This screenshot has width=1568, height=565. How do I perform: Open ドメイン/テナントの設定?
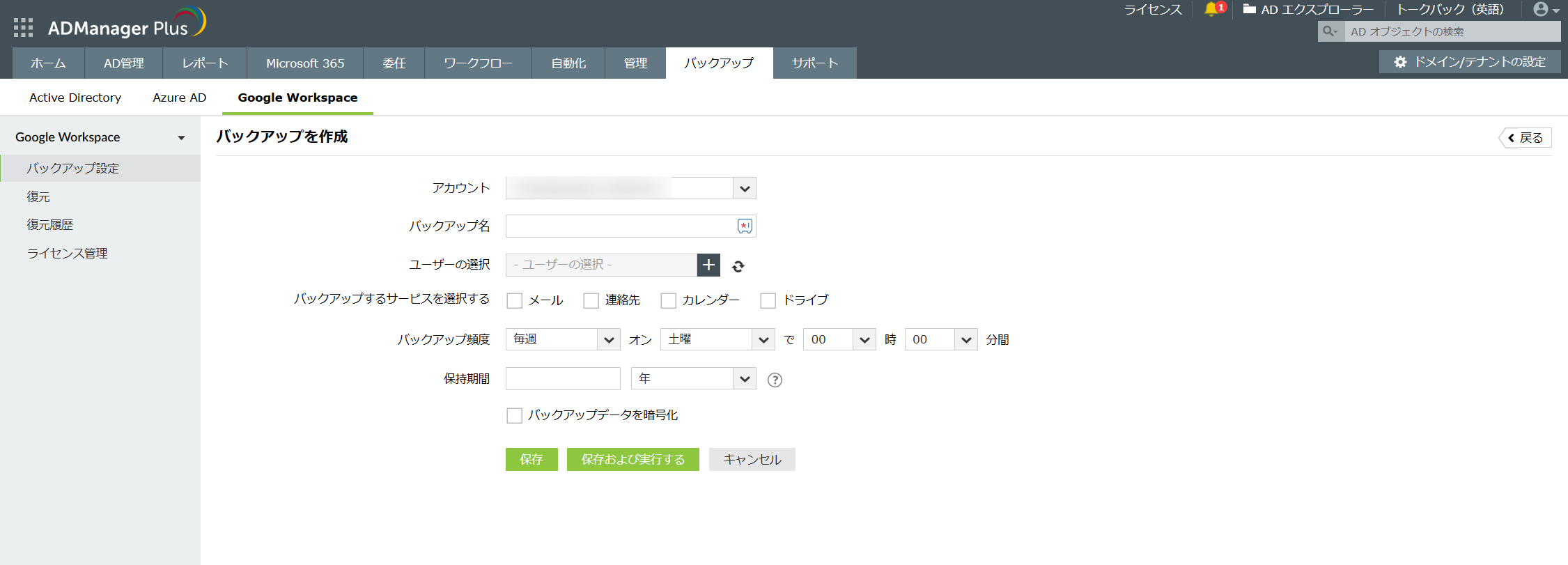click(1470, 62)
